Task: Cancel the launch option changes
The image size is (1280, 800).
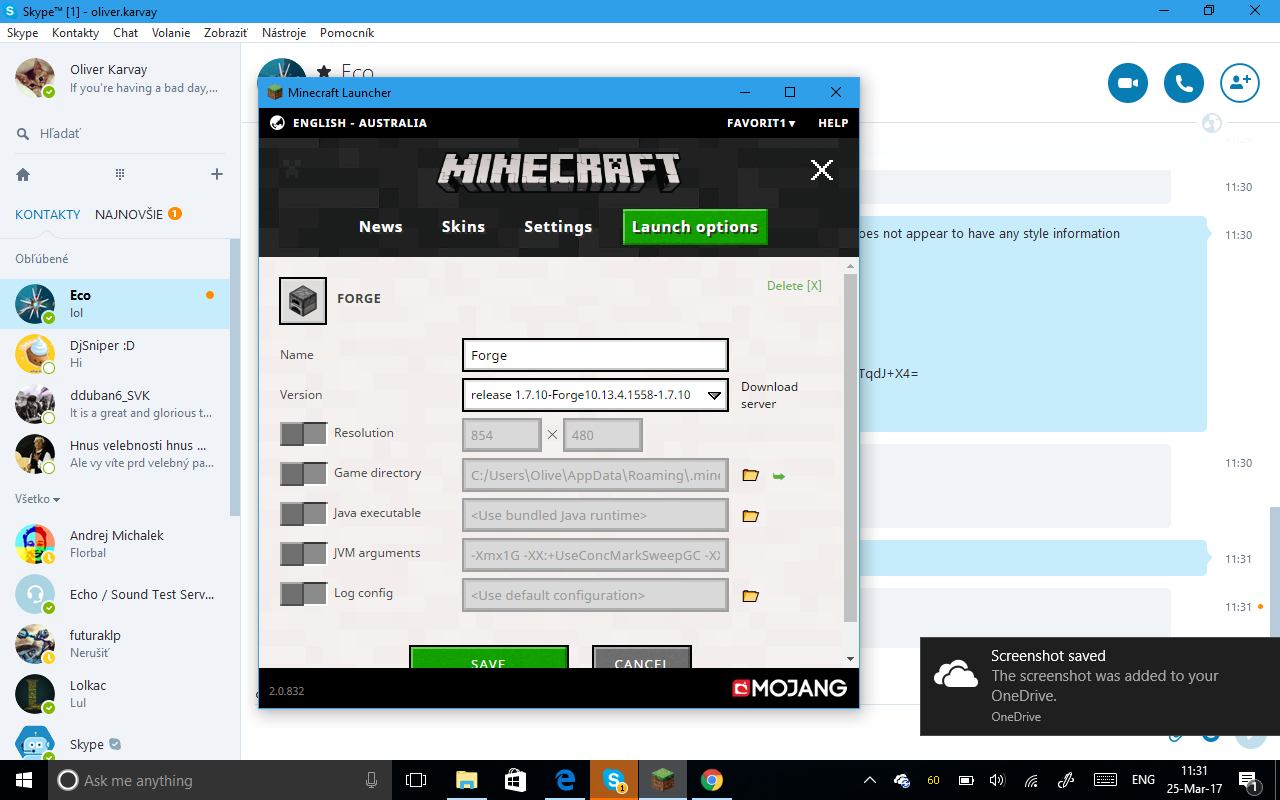Action: click(642, 657)
